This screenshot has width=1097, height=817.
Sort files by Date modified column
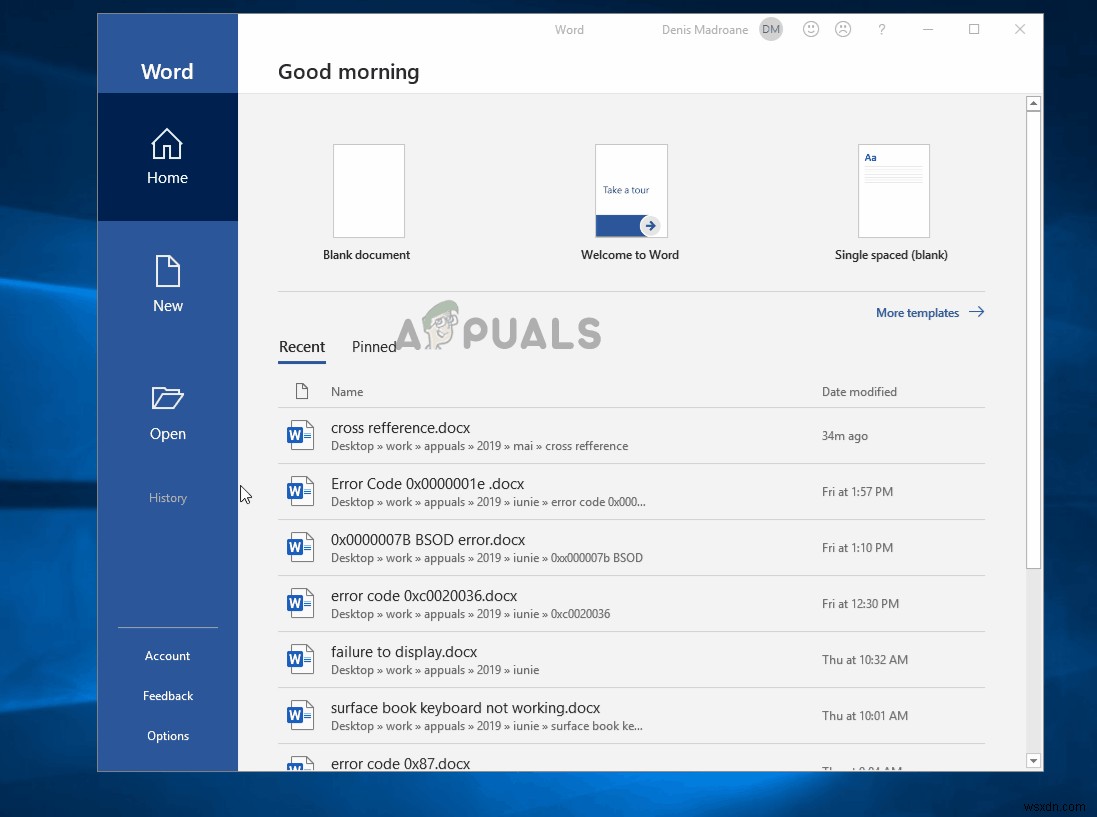(859, 391)
